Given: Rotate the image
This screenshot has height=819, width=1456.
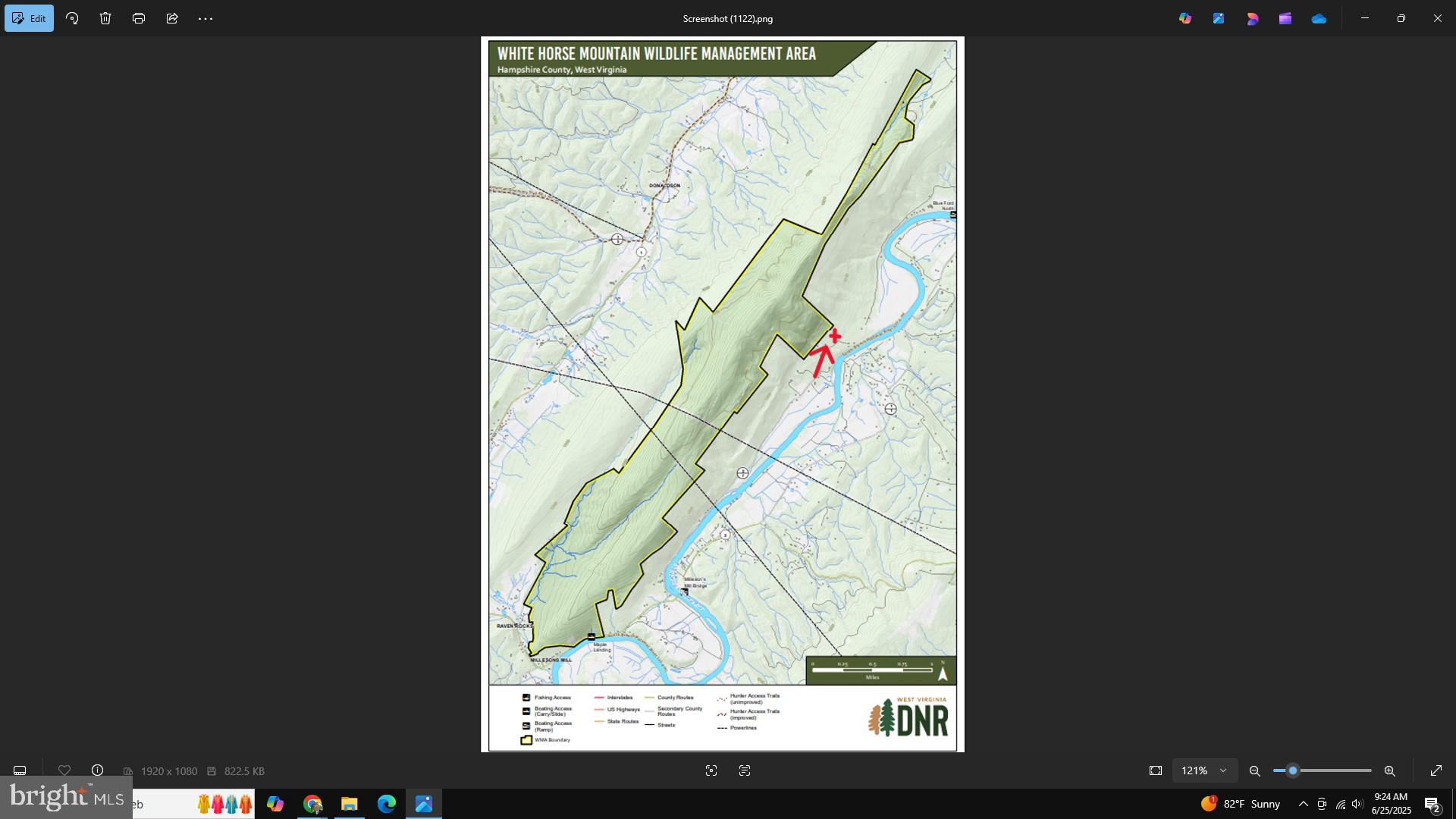Looking at the screenshot, I should pos(73,18).
